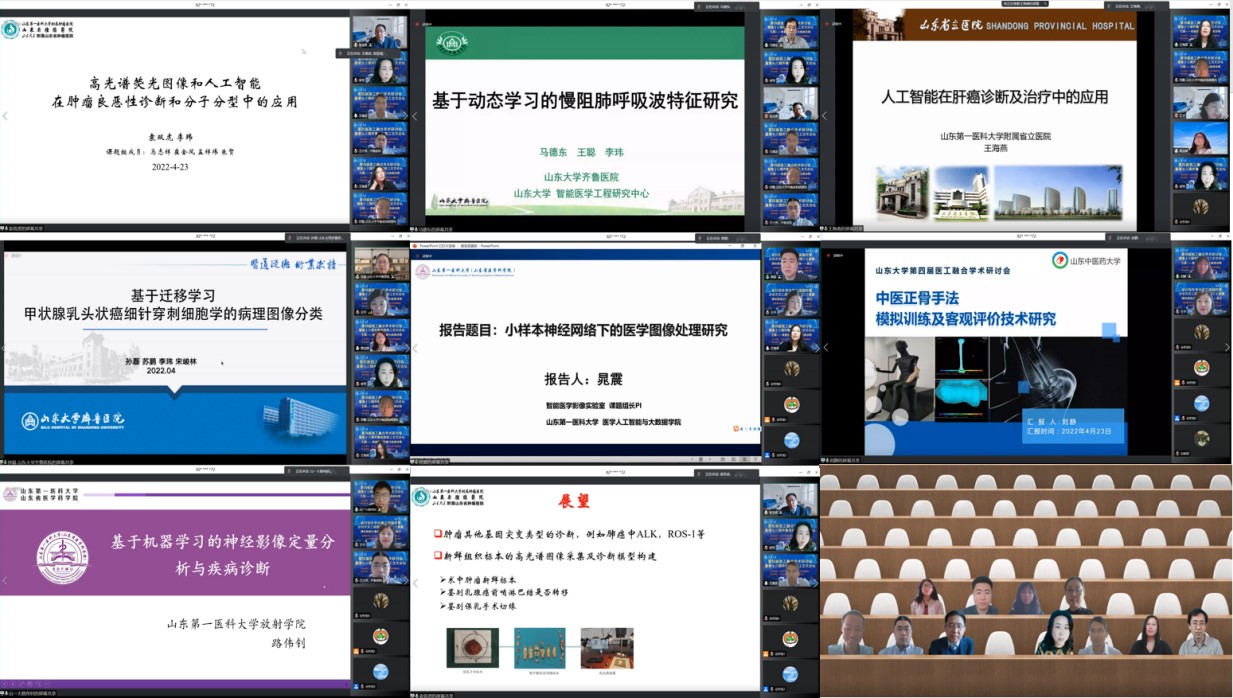The height and width of the screenshot is (698, 1233).
Task: Click purple round university seal on 神经影像 slide
Action: click(x=62, y=557)
